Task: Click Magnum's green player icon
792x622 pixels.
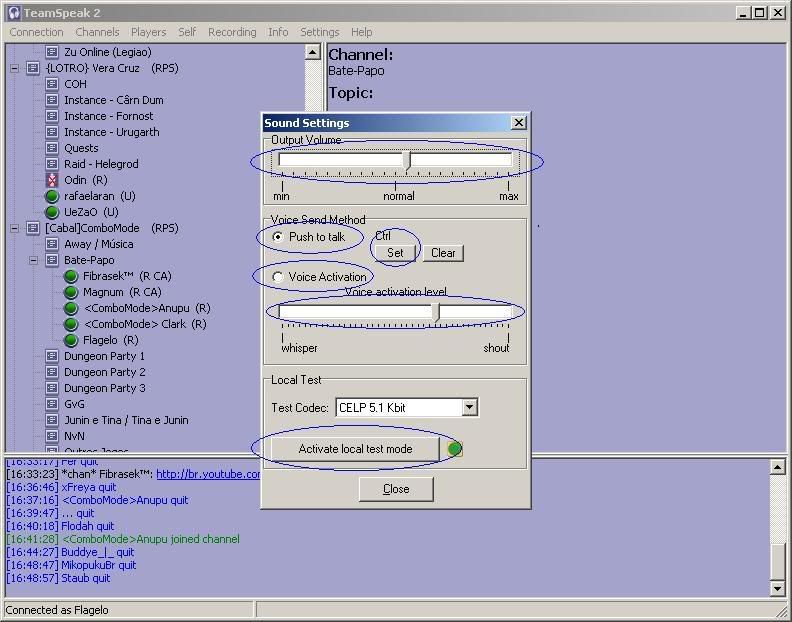Action: [x=71, y=292]
